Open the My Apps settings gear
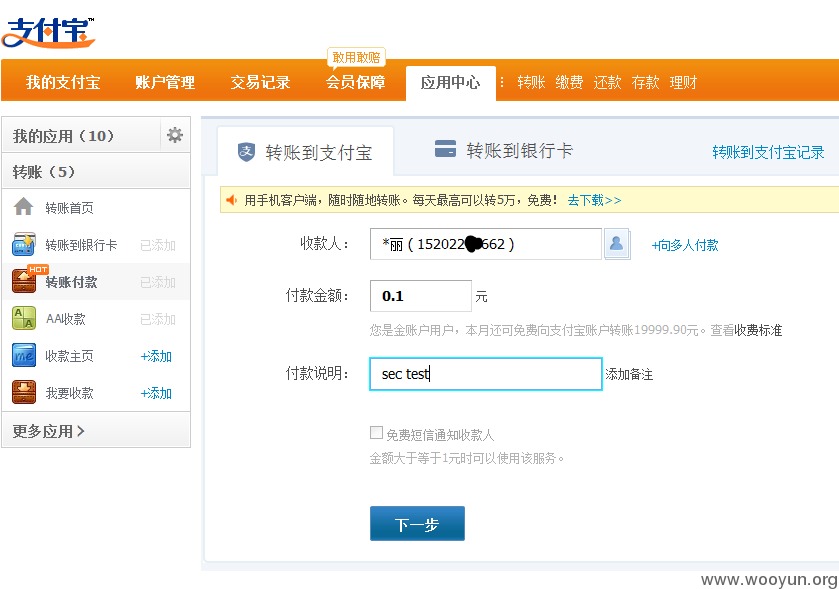Image resolution: width=839 pixels, height=589 pixels. coord(174,135)
